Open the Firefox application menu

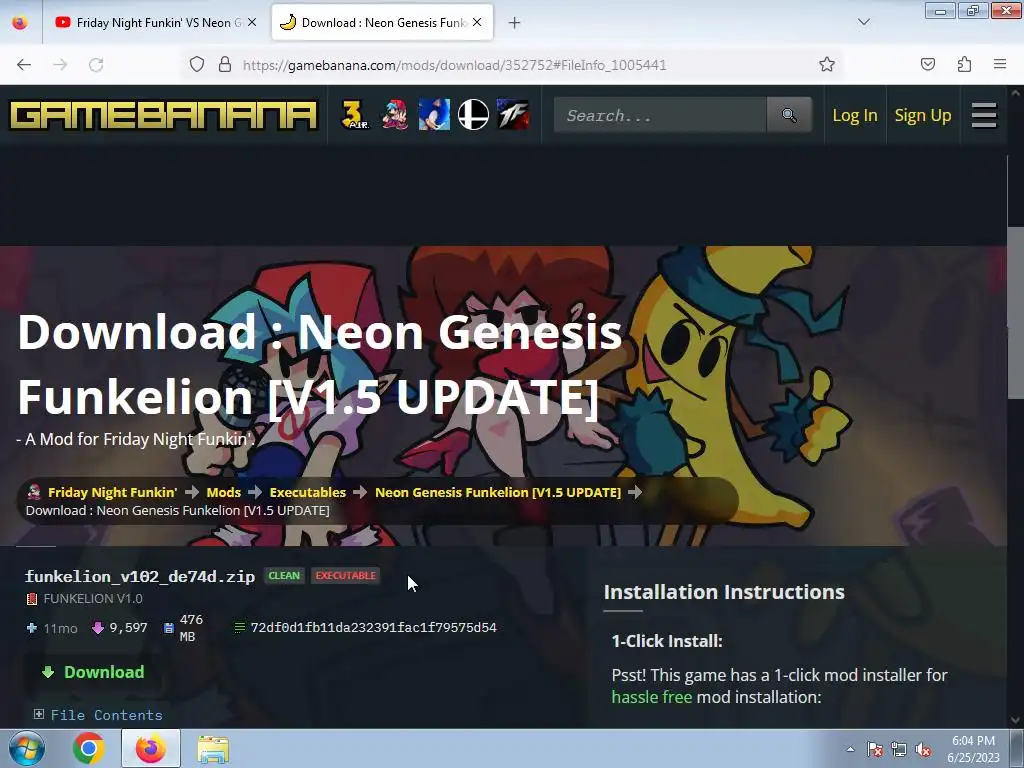(1000, 64)
